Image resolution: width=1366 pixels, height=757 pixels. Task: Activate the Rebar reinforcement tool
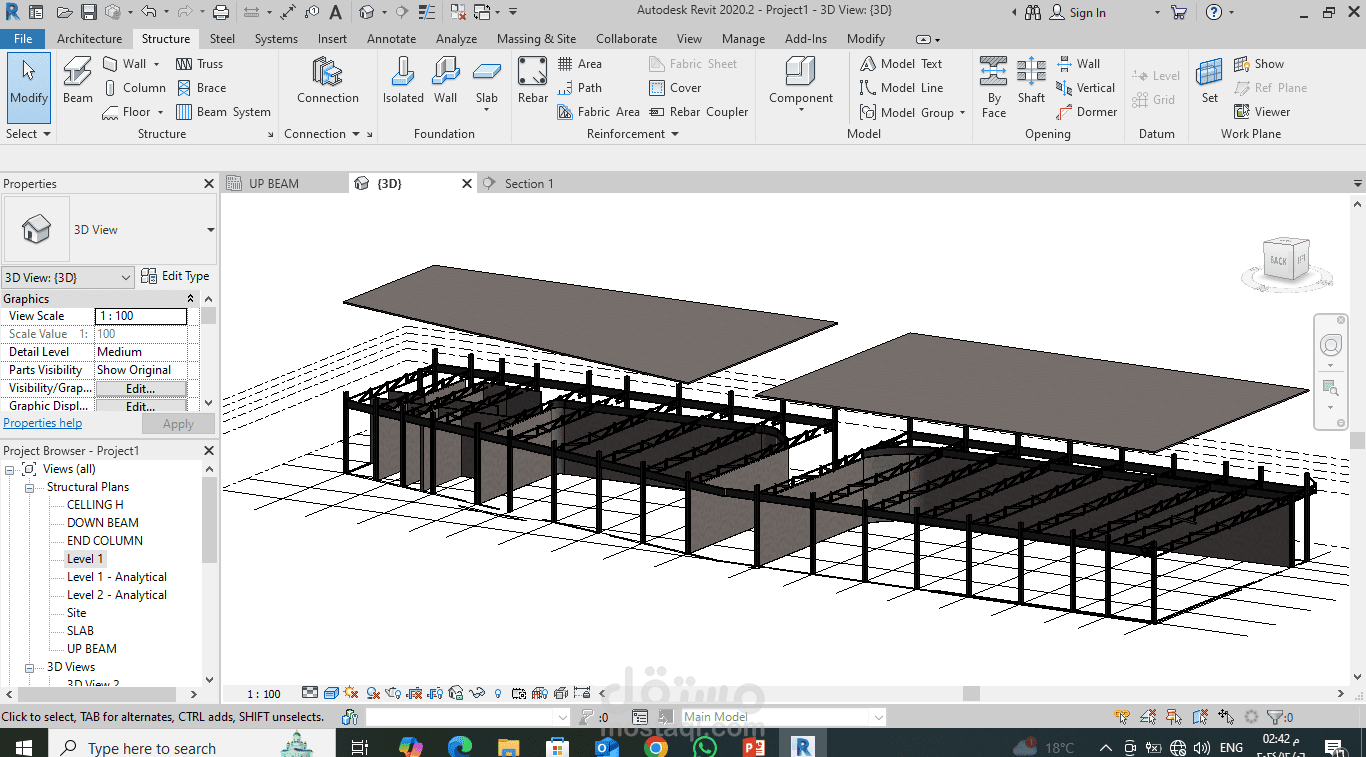(532, 80)
